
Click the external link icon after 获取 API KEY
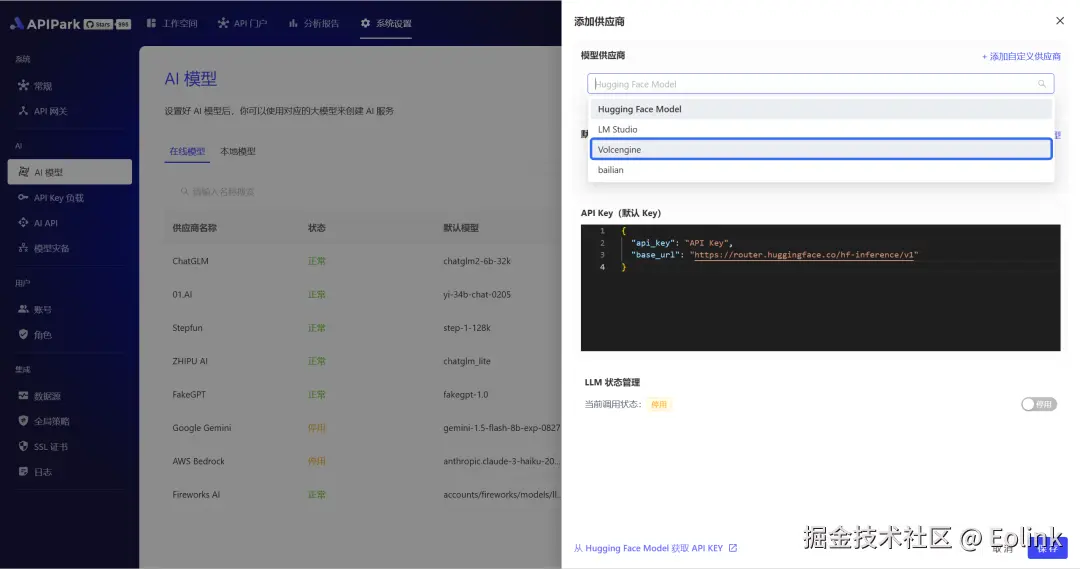733,548
